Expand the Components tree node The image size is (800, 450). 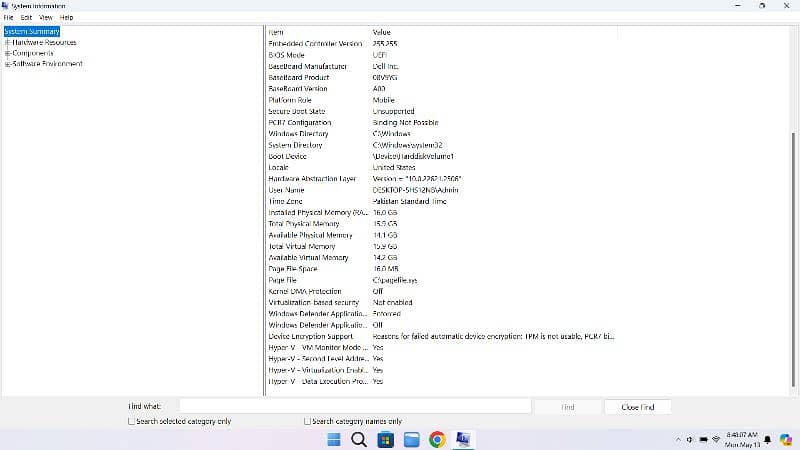[x=7, y=53]
